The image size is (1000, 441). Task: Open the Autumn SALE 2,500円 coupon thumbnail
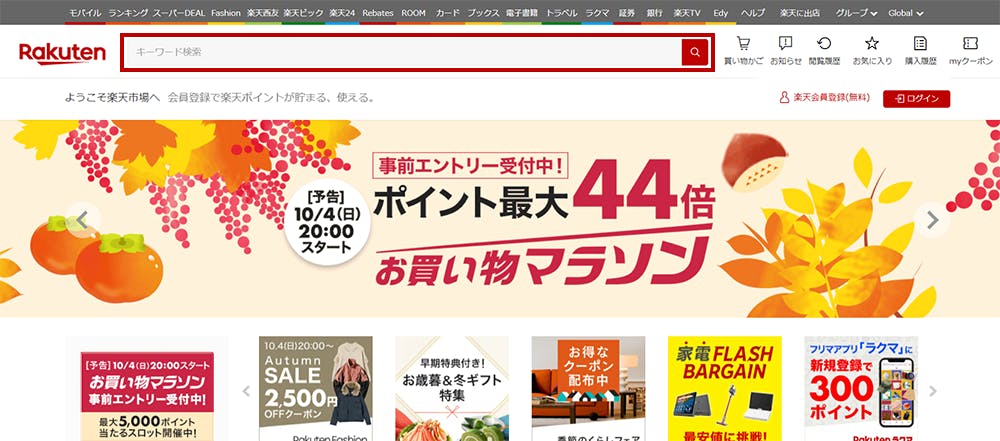click(316, 389)
